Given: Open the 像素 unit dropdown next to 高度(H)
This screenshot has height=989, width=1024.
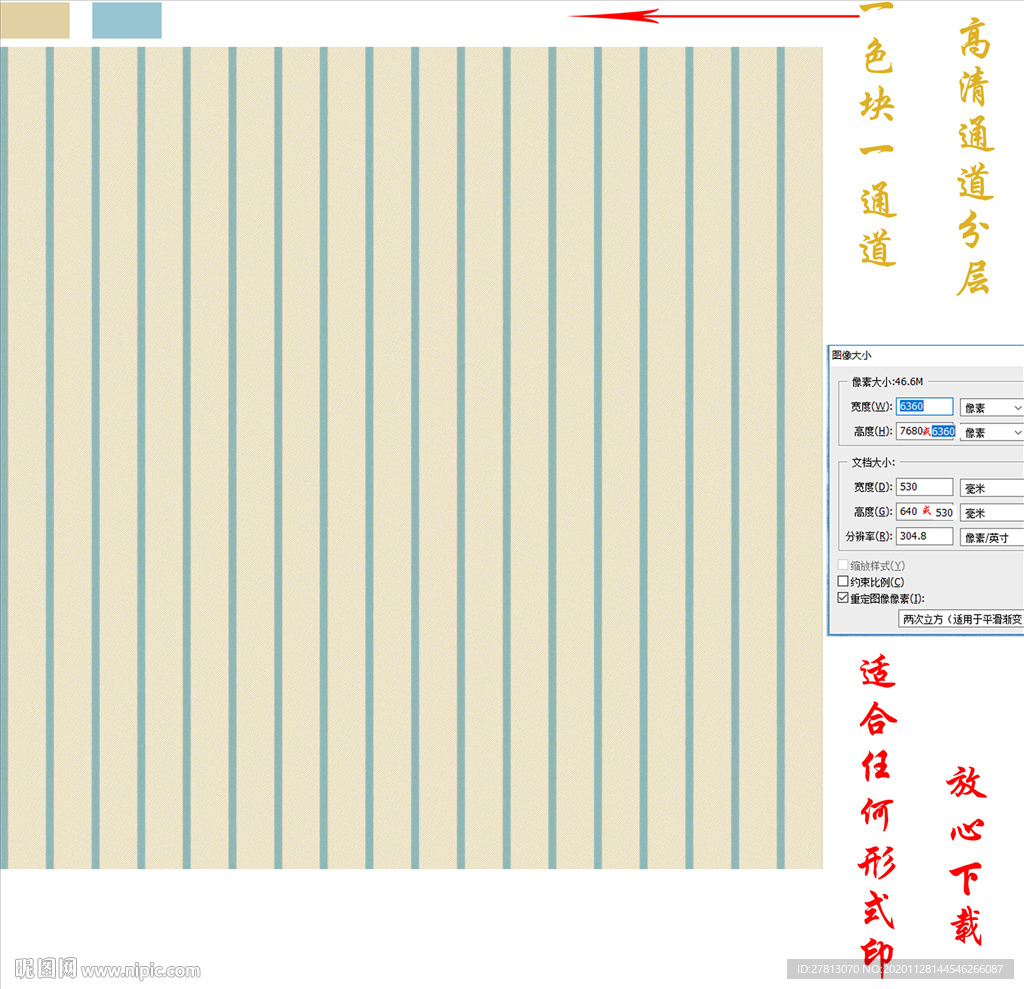Looking at the screenshot, I should tap(991, 432).
